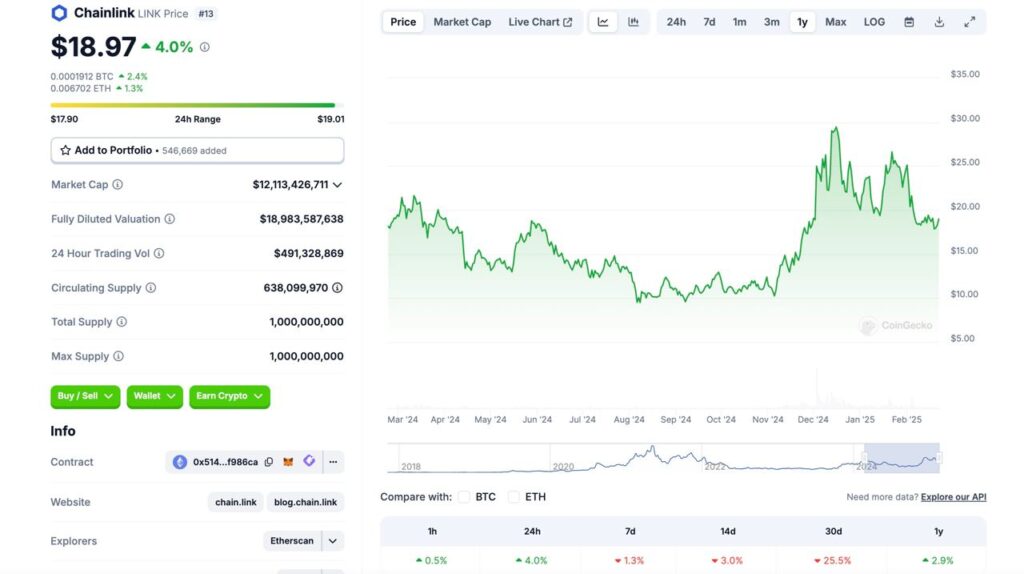Click the $18,983,587,638 valuation value

click(x=302, y=219)
